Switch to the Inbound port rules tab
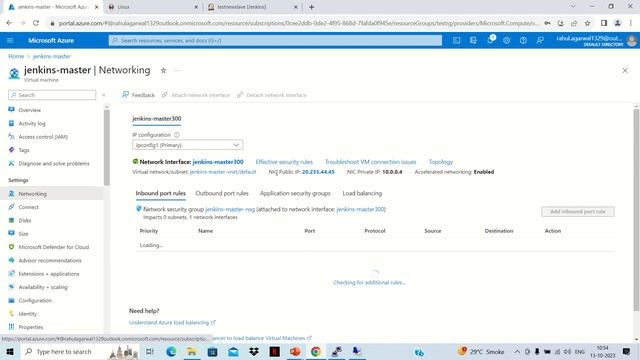This screenshot has height=360, width=640. [x=160, y=193]
